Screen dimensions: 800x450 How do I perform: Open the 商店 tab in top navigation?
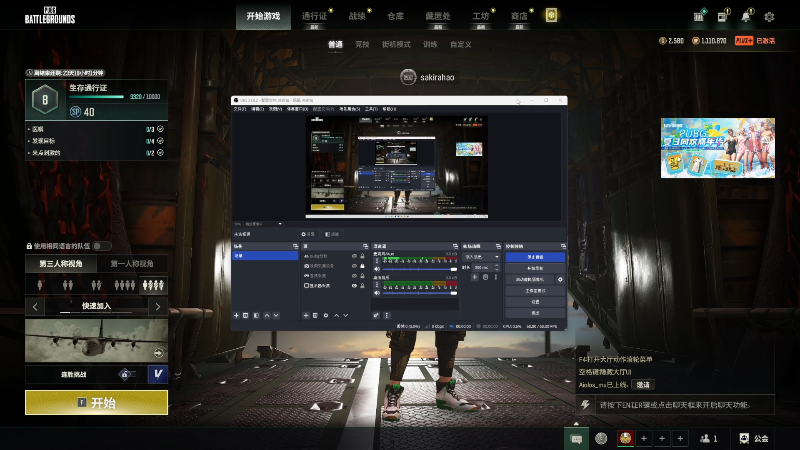pyautogui.click(x=519, y=16)
